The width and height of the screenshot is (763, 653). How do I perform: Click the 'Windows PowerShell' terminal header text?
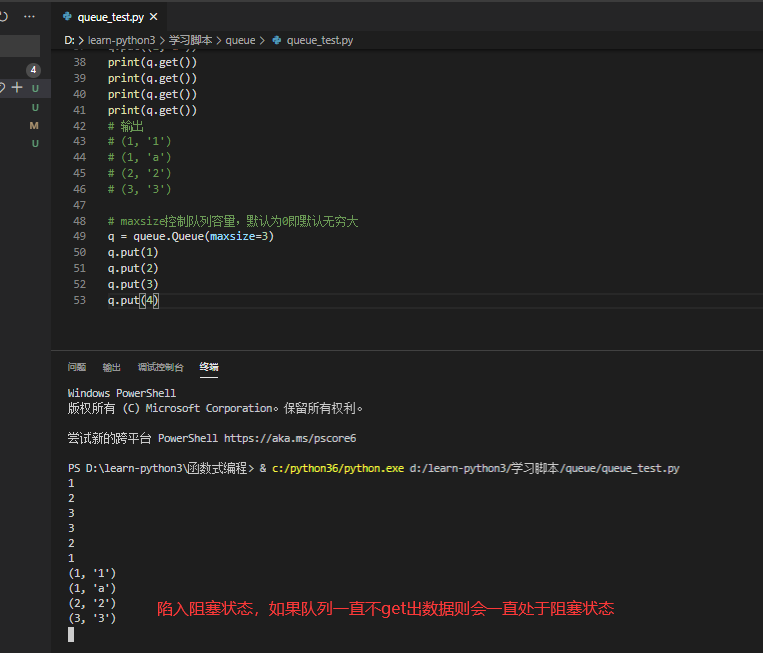pyautogui.click(x=122, y=393)
